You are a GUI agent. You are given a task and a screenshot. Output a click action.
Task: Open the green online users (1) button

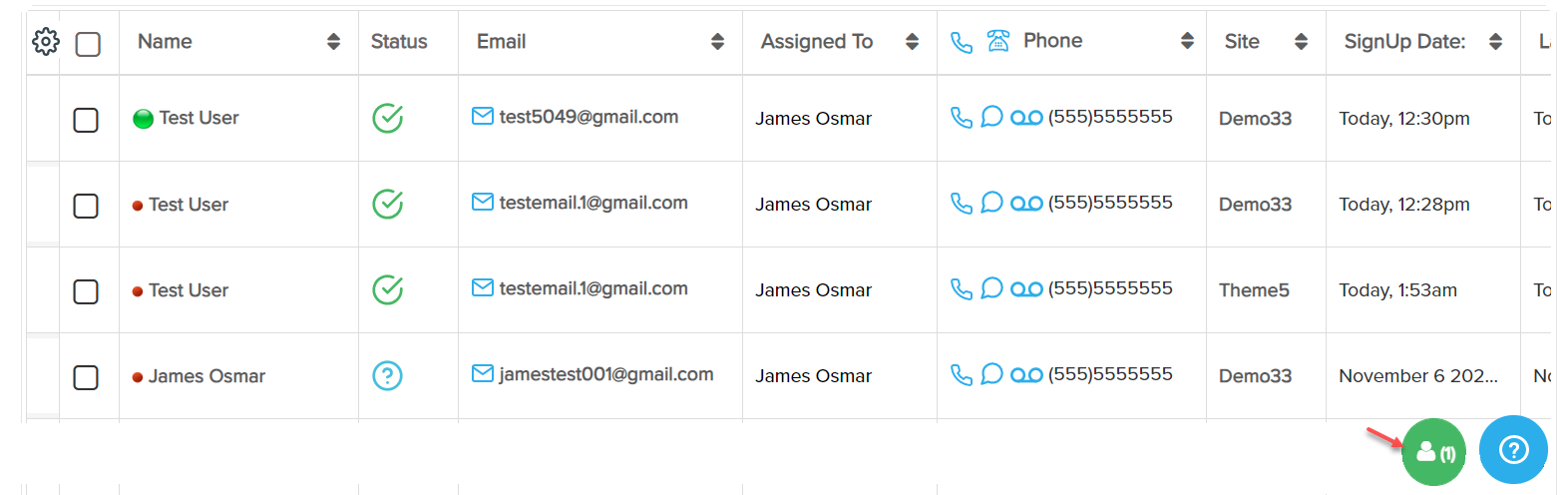(1433, 452)
